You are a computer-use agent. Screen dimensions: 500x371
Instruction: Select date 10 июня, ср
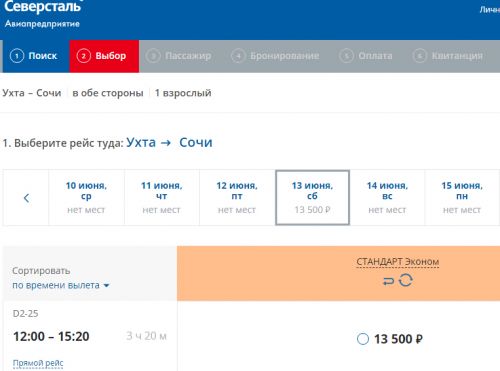pos(86,198)
